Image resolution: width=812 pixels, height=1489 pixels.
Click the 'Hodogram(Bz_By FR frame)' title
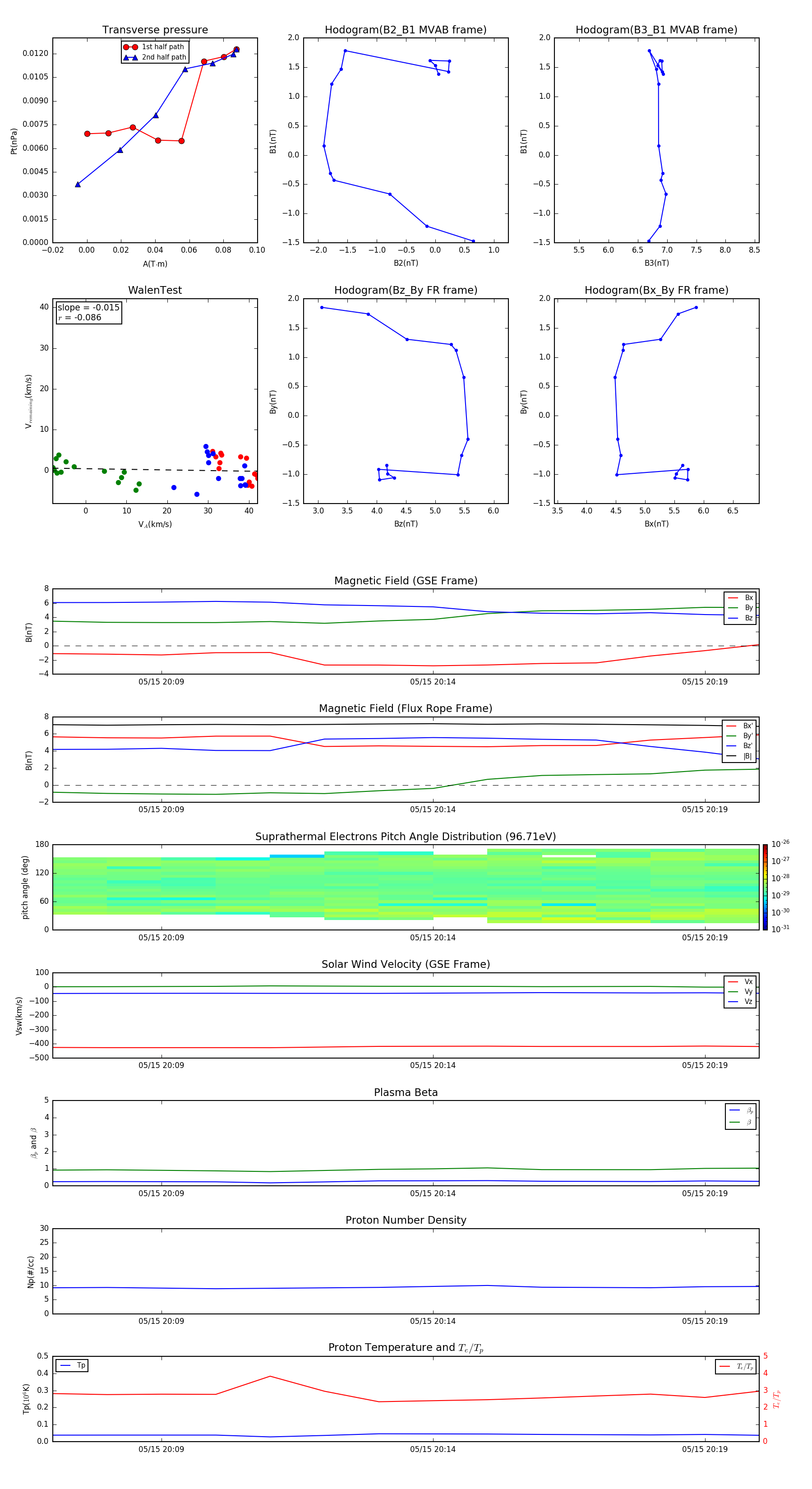[x=406, y=290]
